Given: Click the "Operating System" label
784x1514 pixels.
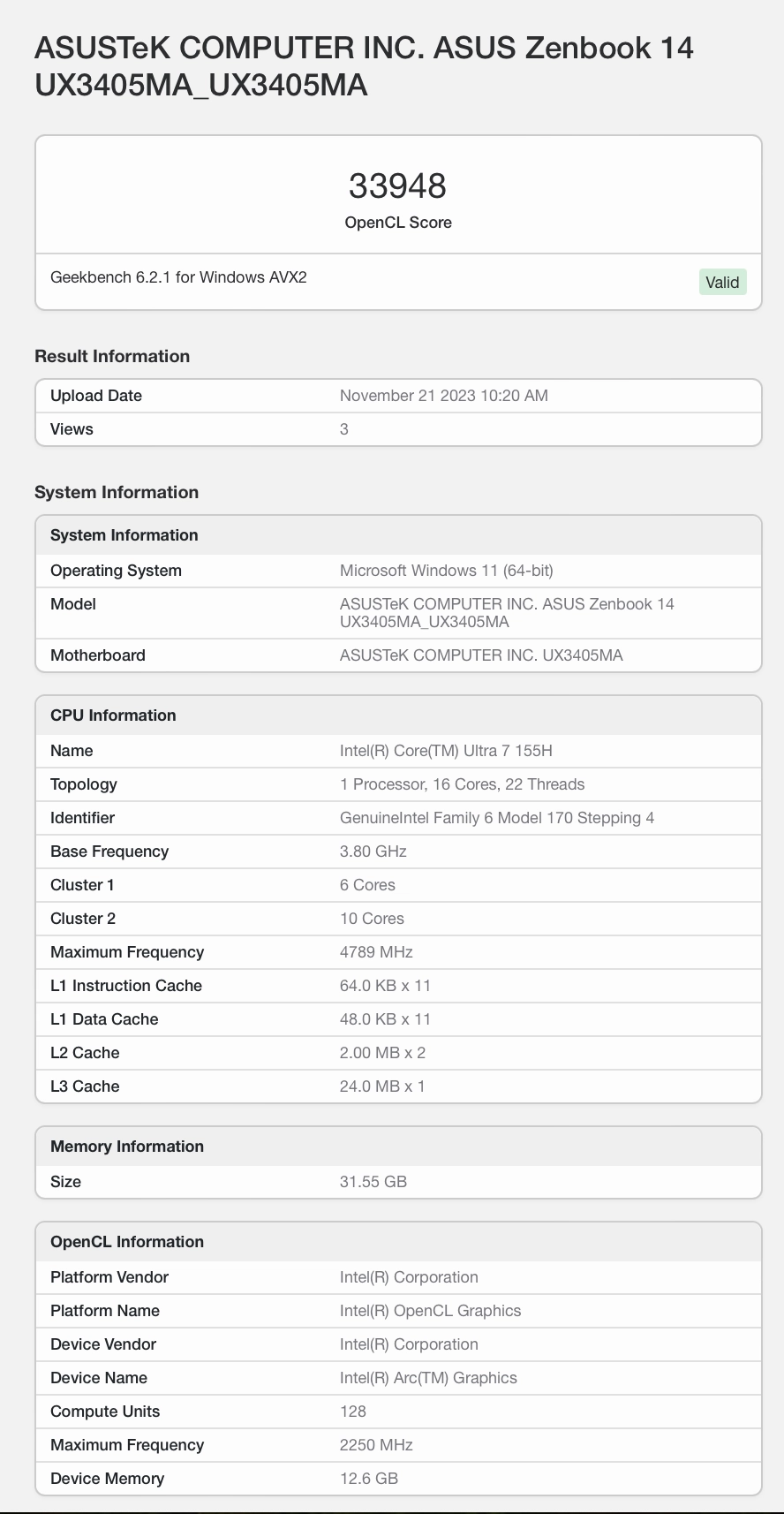Looking at the screenshot, I should click(116, 571).
